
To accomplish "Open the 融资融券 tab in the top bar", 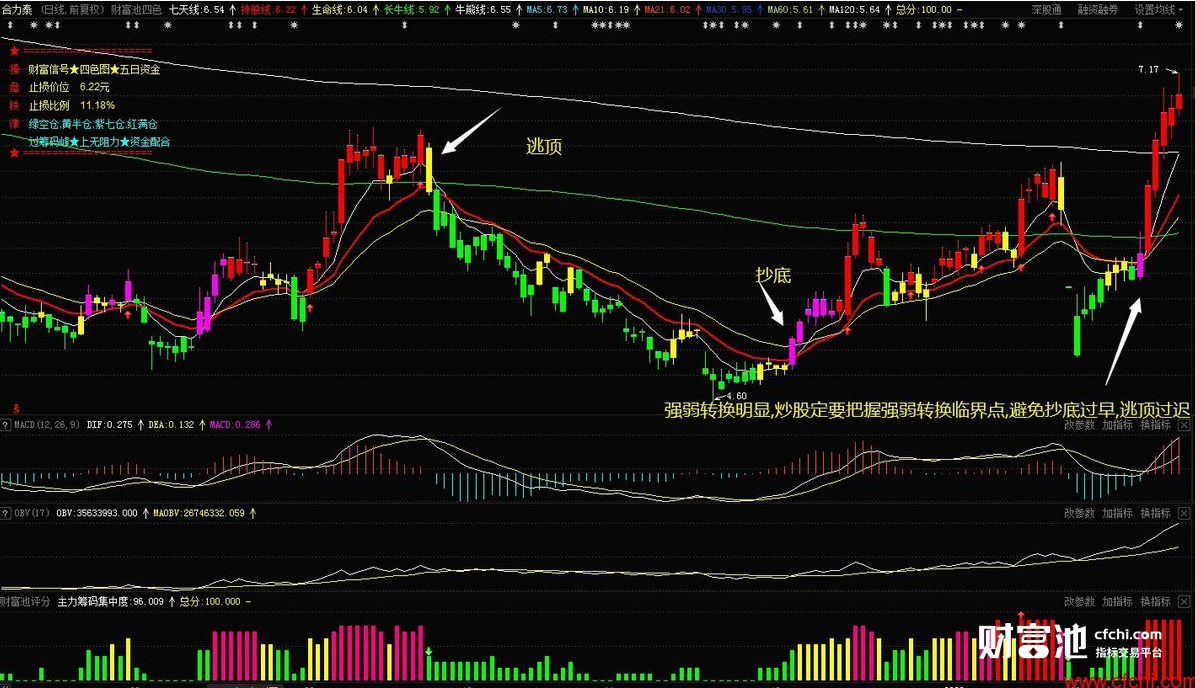I will (x=1097, y=10).
